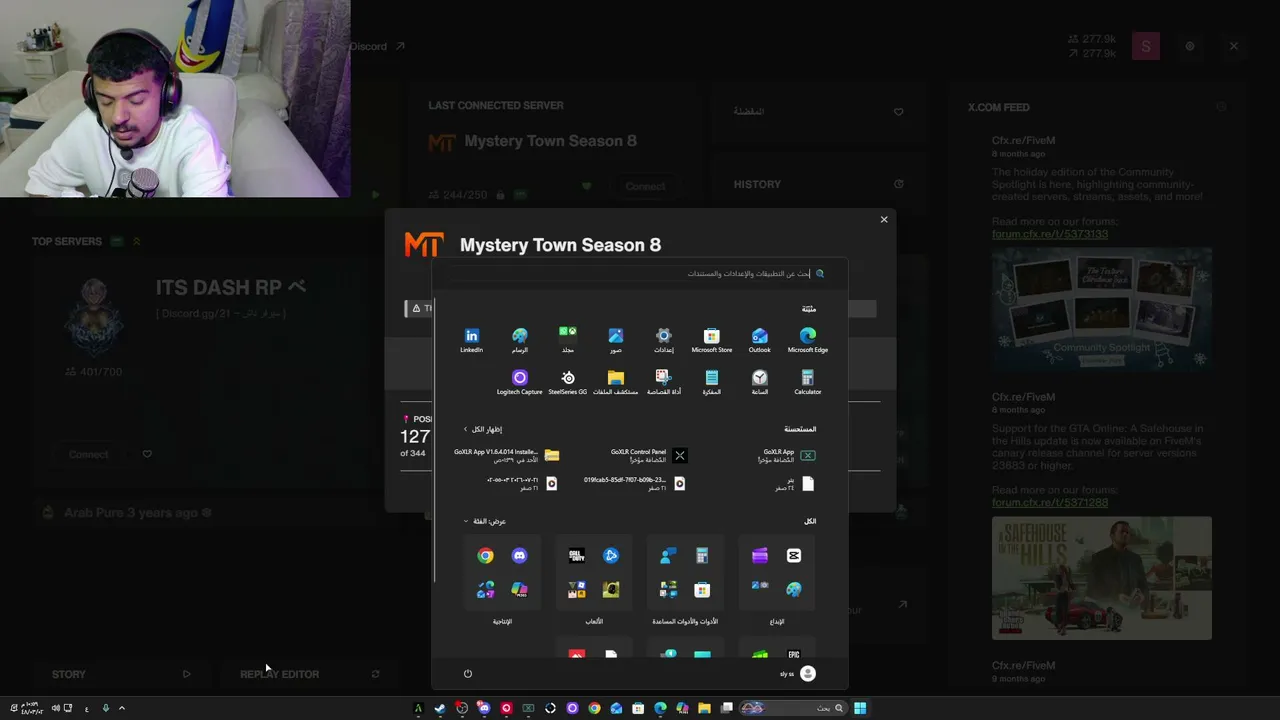Open recommended GoXLR Control Panel
Viewport: 1280px width, 720px height.
point(648,455)
